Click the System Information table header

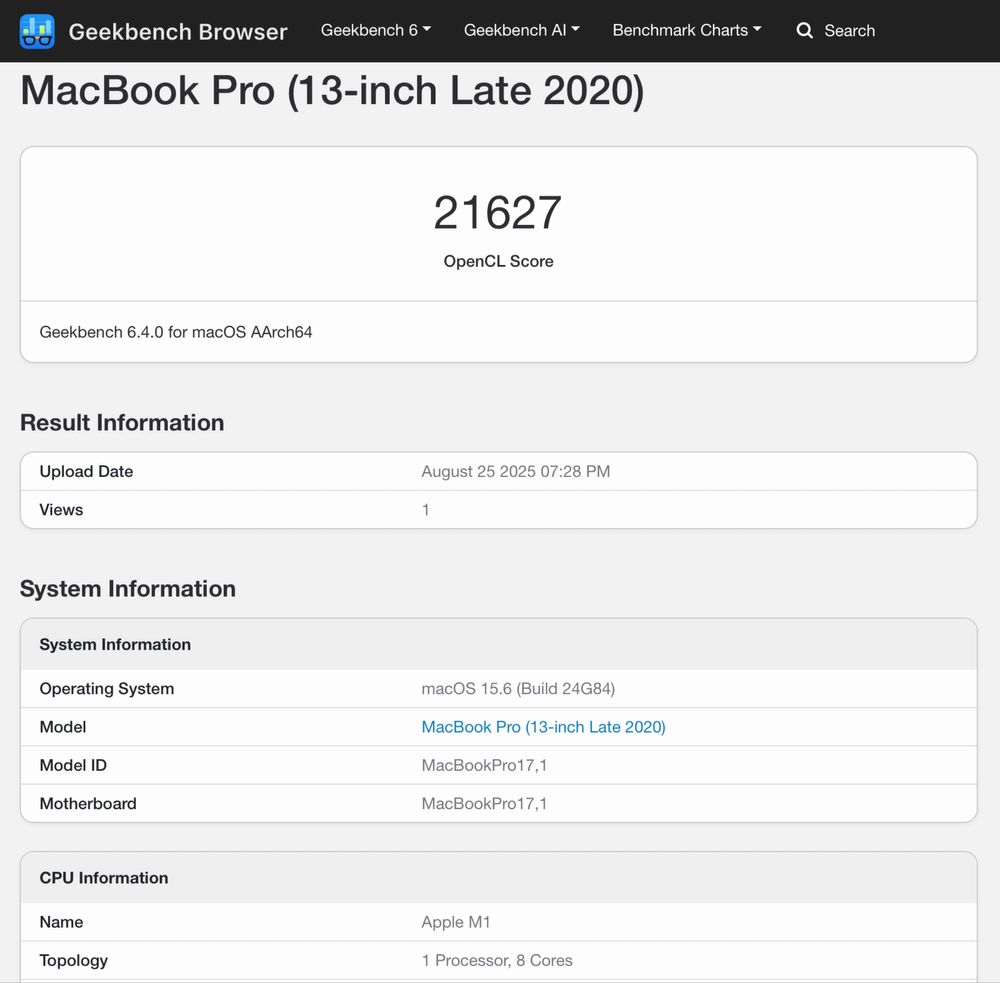point(115,644)
